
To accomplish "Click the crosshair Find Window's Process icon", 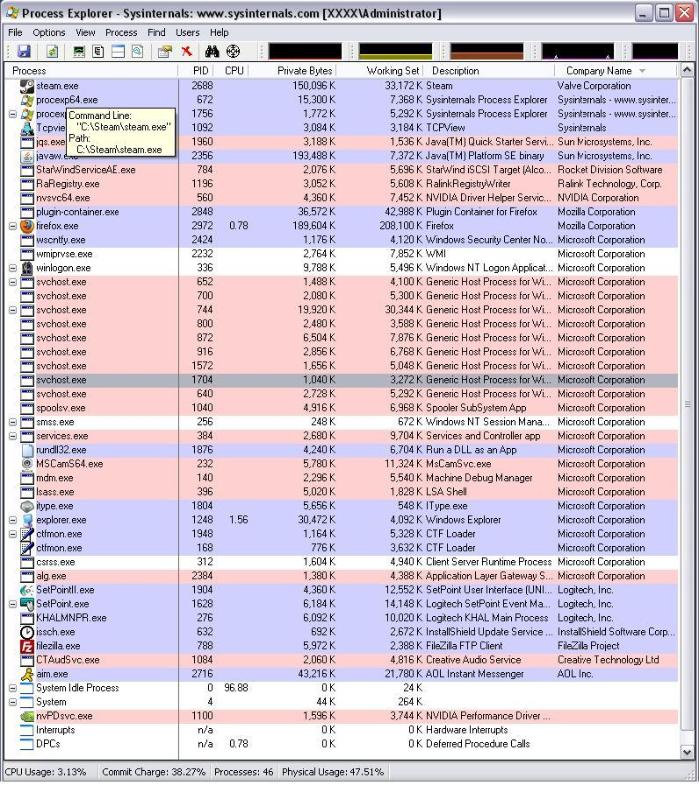I will [233, 51].
